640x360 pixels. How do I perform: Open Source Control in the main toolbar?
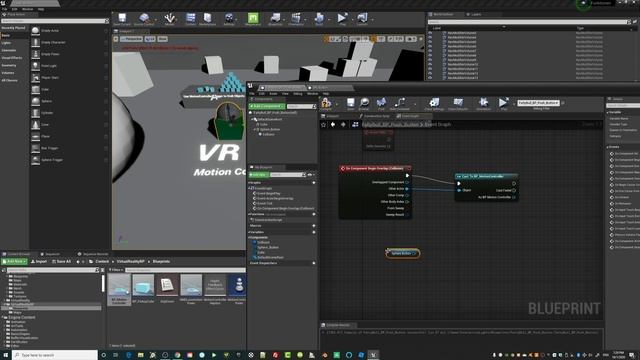click(144, 19)
